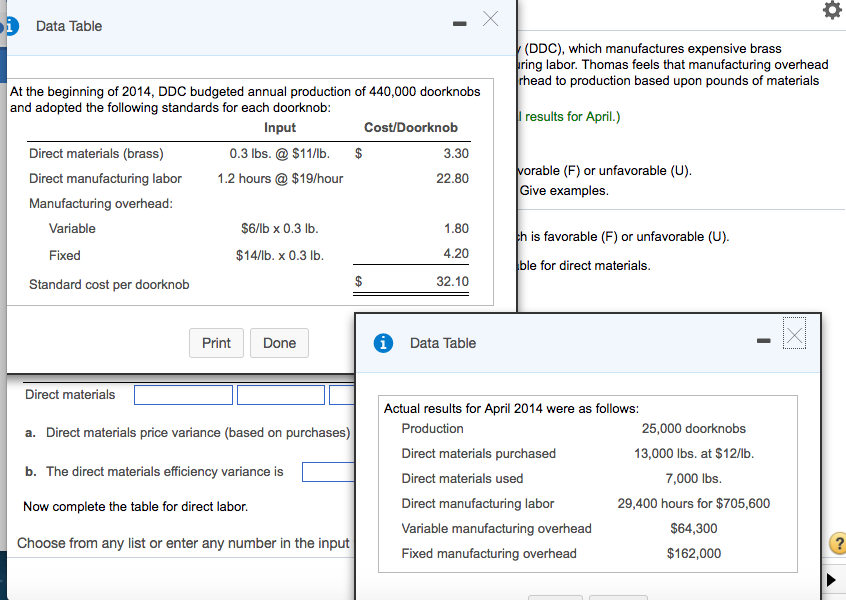This screenshot has height=600, width=846.
Task: Click the upper 'Data Table' dialog title
Action: tap(69, 26)
